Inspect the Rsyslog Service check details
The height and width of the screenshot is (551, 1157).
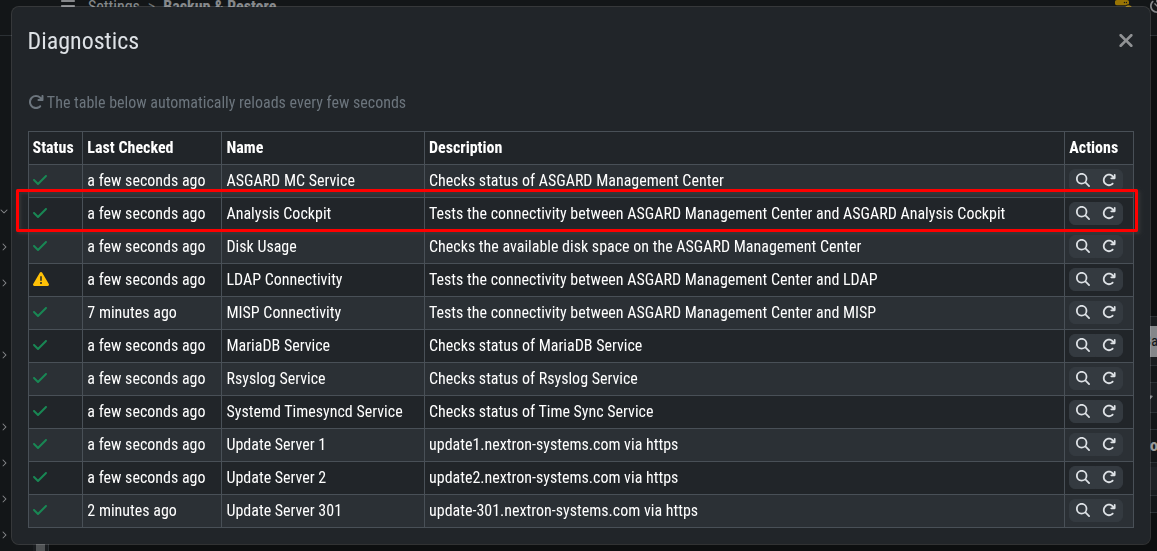(1082, 378)
